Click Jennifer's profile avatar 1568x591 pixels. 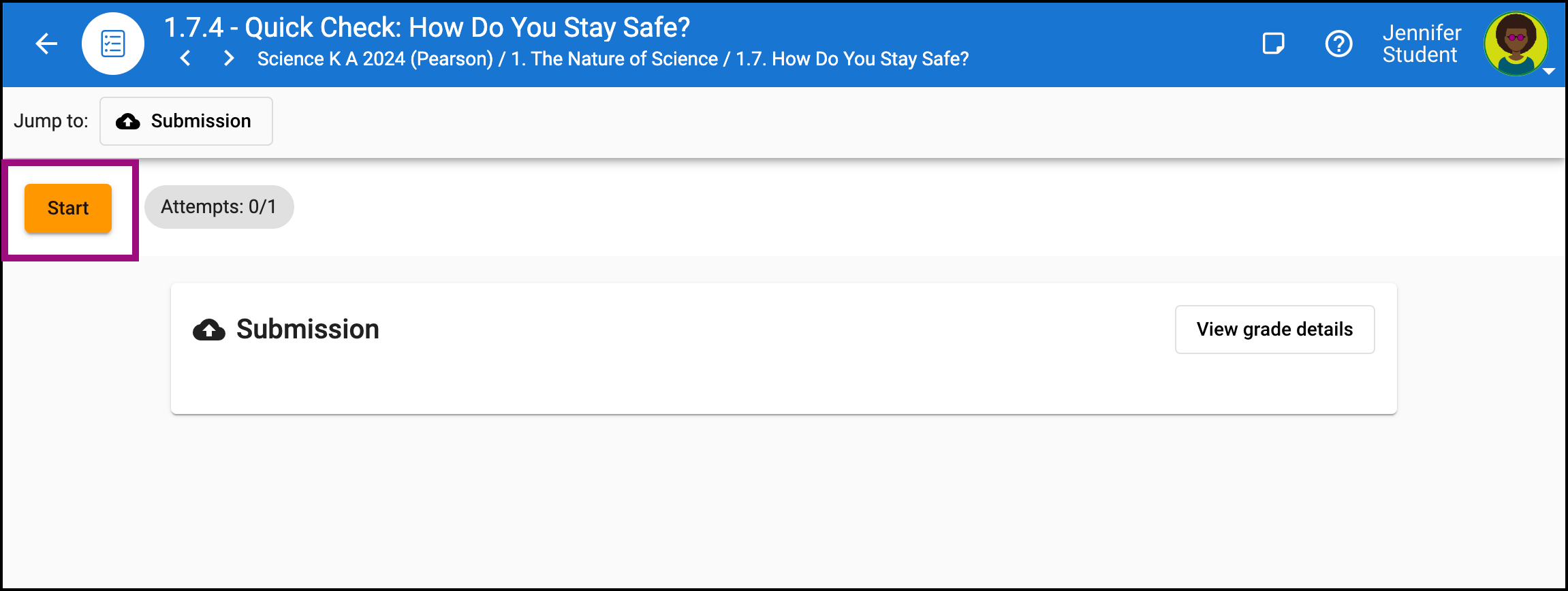click(x=1516, y=44)
